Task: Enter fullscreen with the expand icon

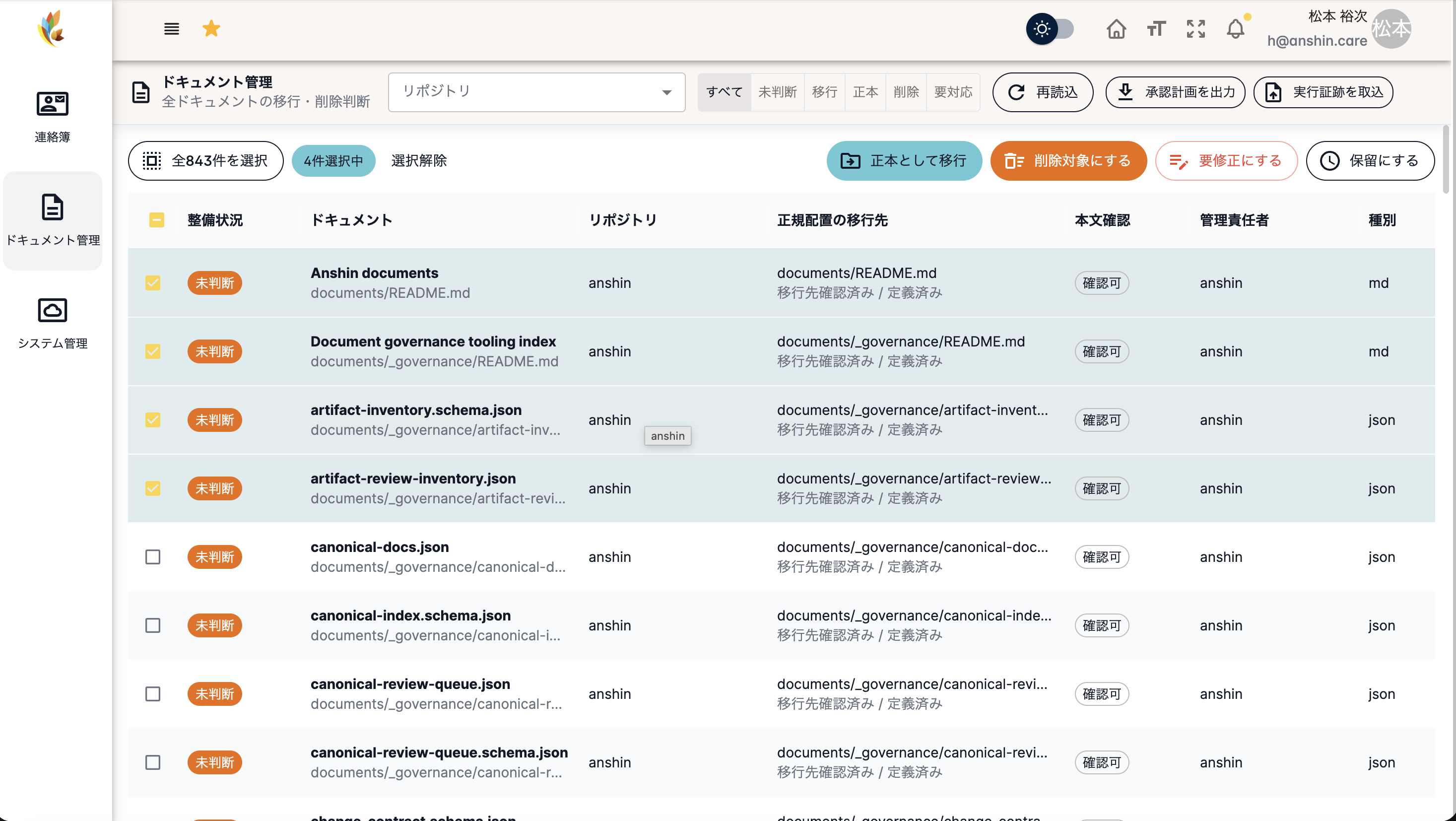Action: click(1195, 29)
